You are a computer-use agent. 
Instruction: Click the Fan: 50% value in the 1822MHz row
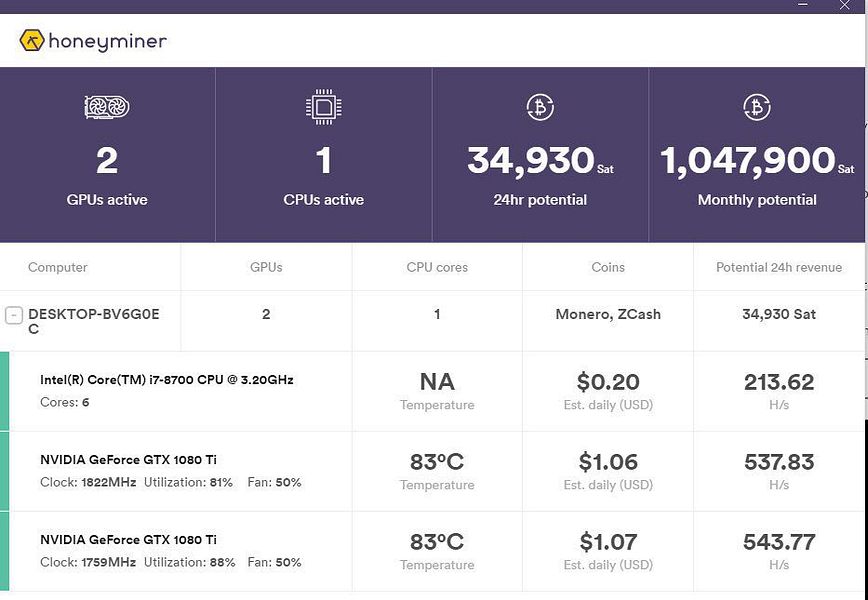tap(274, 482)
